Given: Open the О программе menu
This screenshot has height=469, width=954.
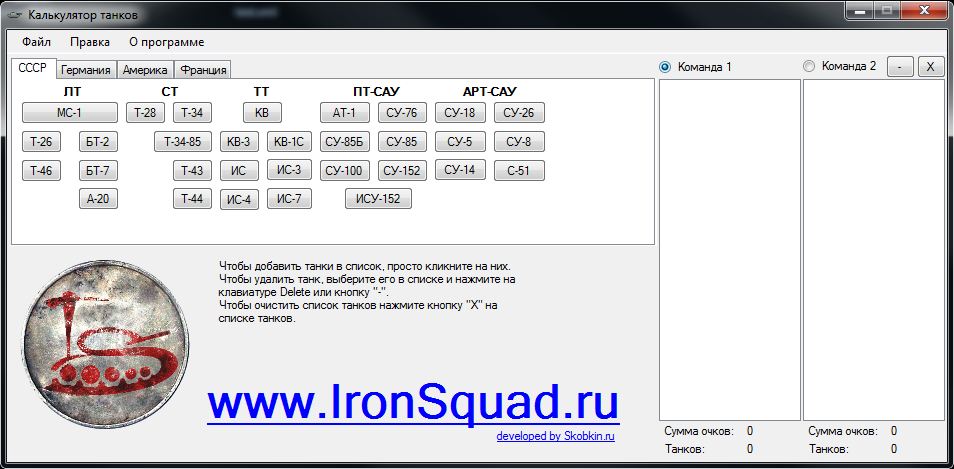Looking at the screenshot, I should (x=166, y=42).
